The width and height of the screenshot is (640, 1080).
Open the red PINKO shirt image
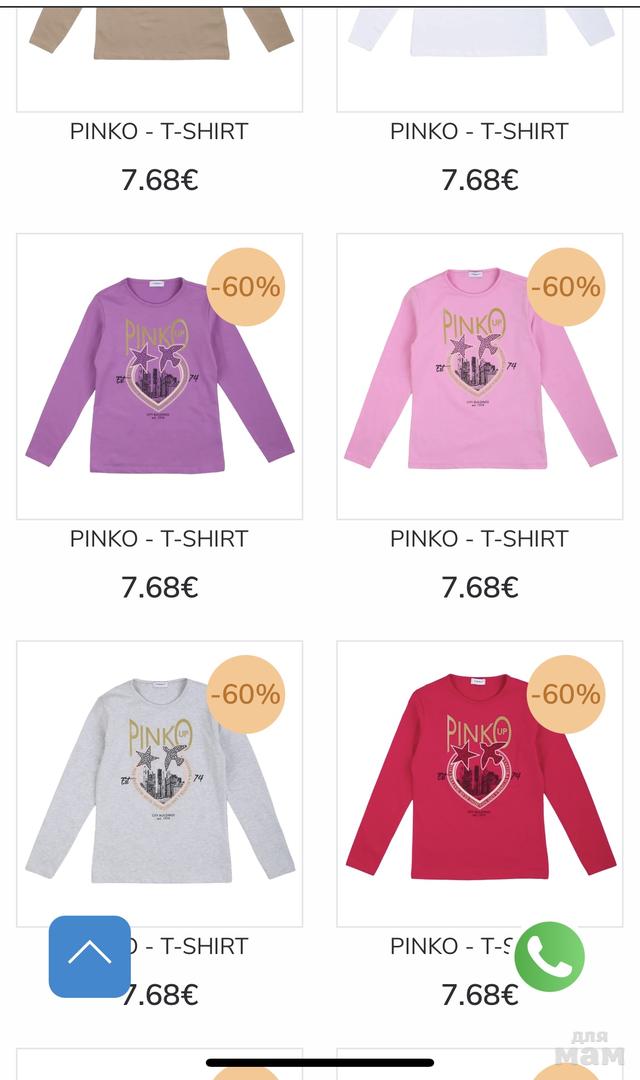[479, 784]
